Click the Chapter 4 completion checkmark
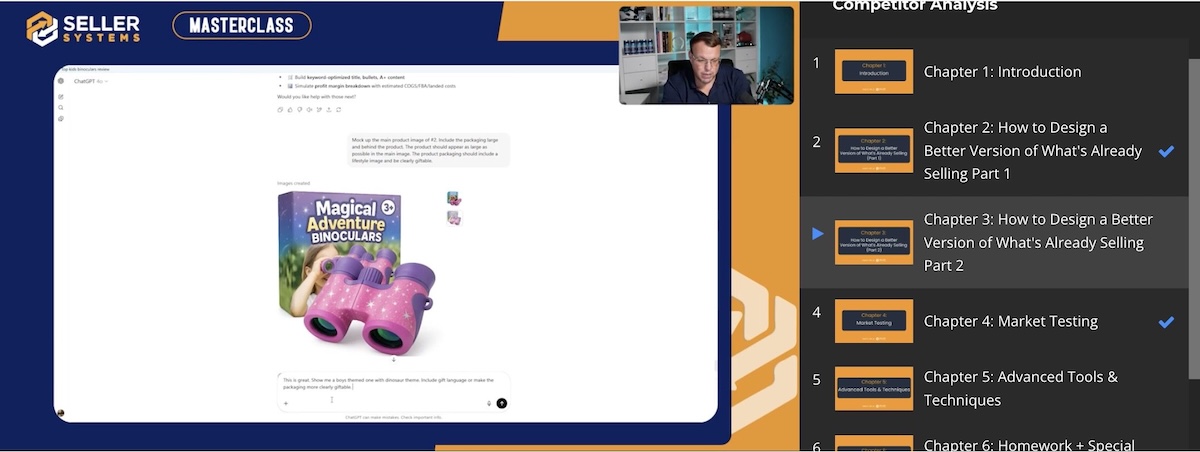 pyautogui.click(x=1166, y=322)
